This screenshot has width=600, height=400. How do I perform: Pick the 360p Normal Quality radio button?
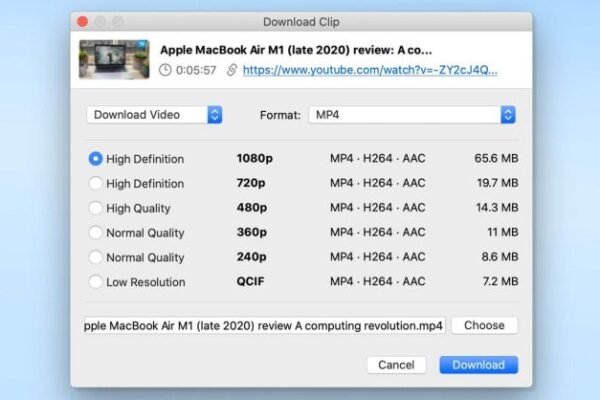(95, 232)
